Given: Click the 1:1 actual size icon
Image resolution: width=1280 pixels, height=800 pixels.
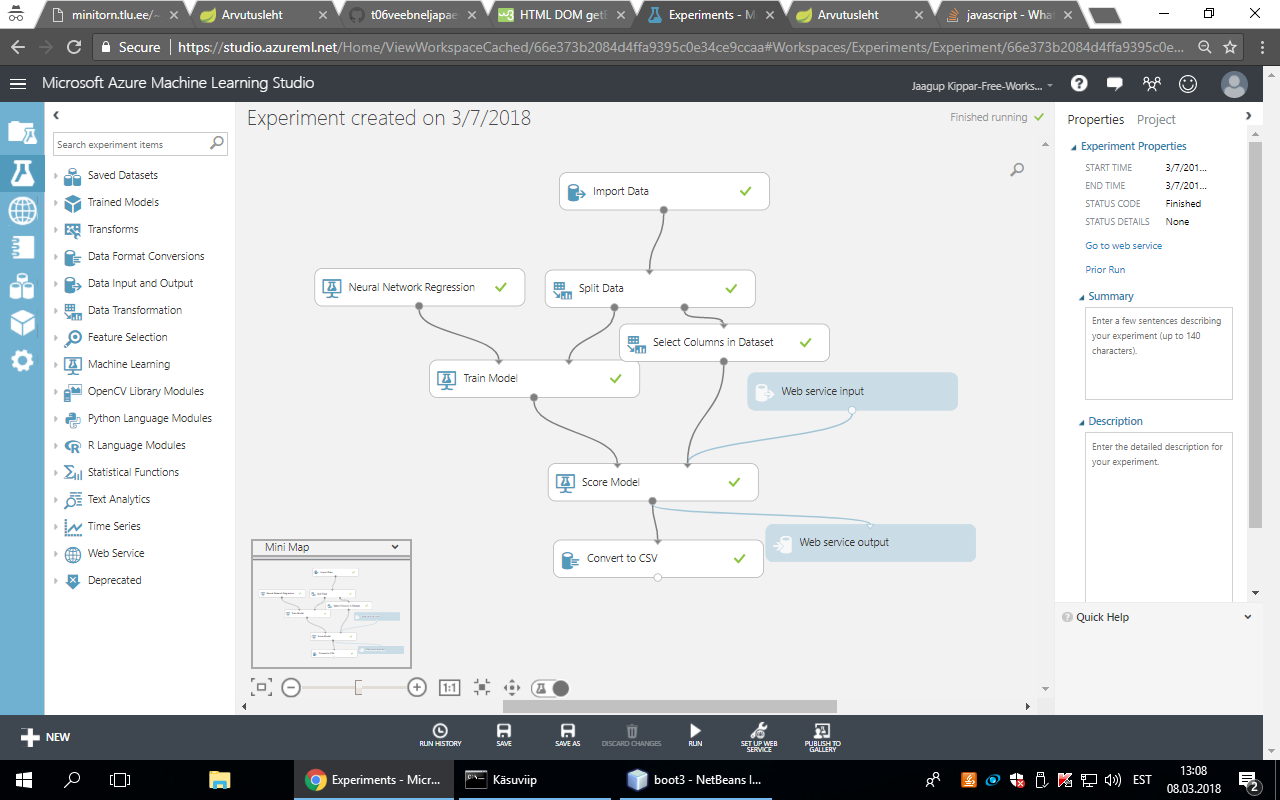Looking at the screenshot, I should [x=450, y=687].
